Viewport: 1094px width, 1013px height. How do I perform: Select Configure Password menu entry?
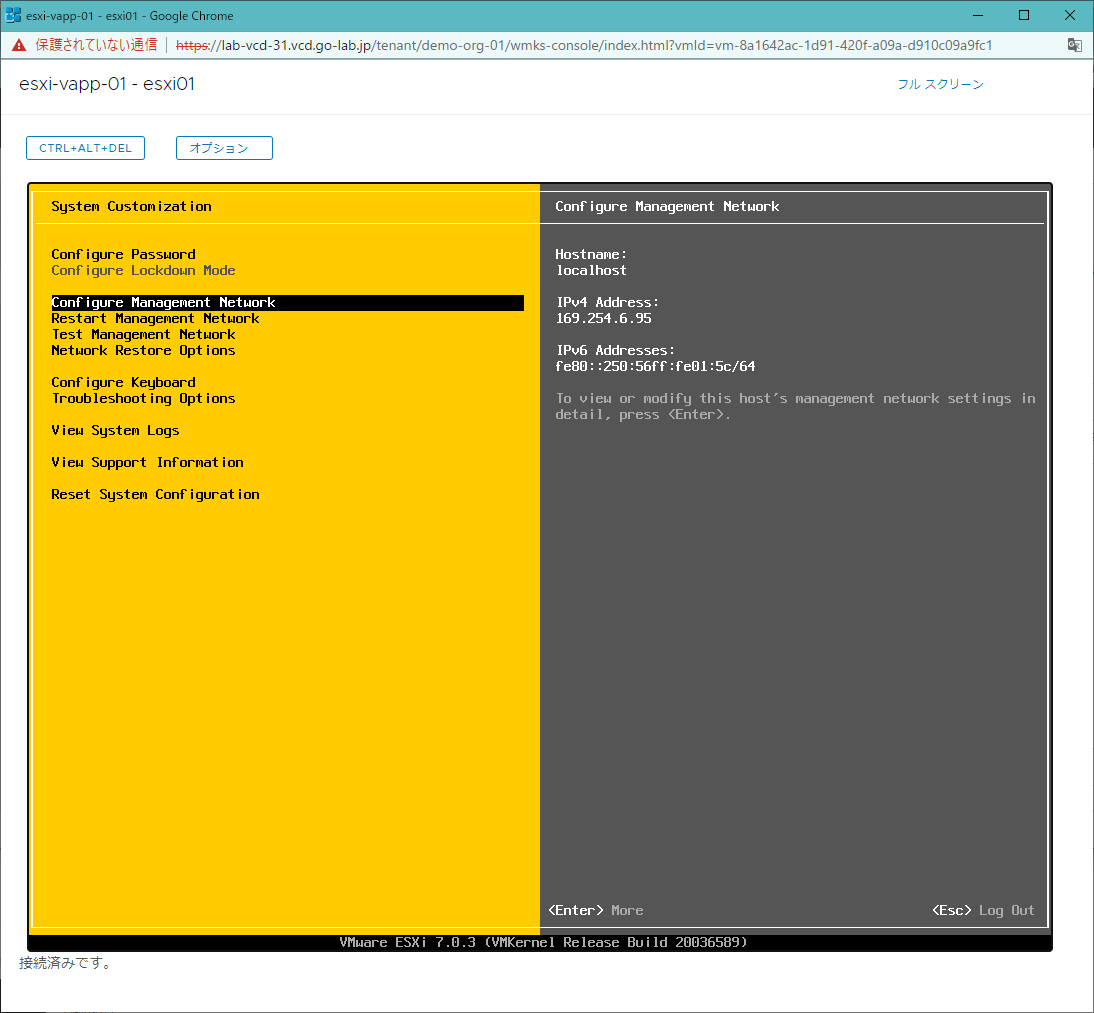123,254
